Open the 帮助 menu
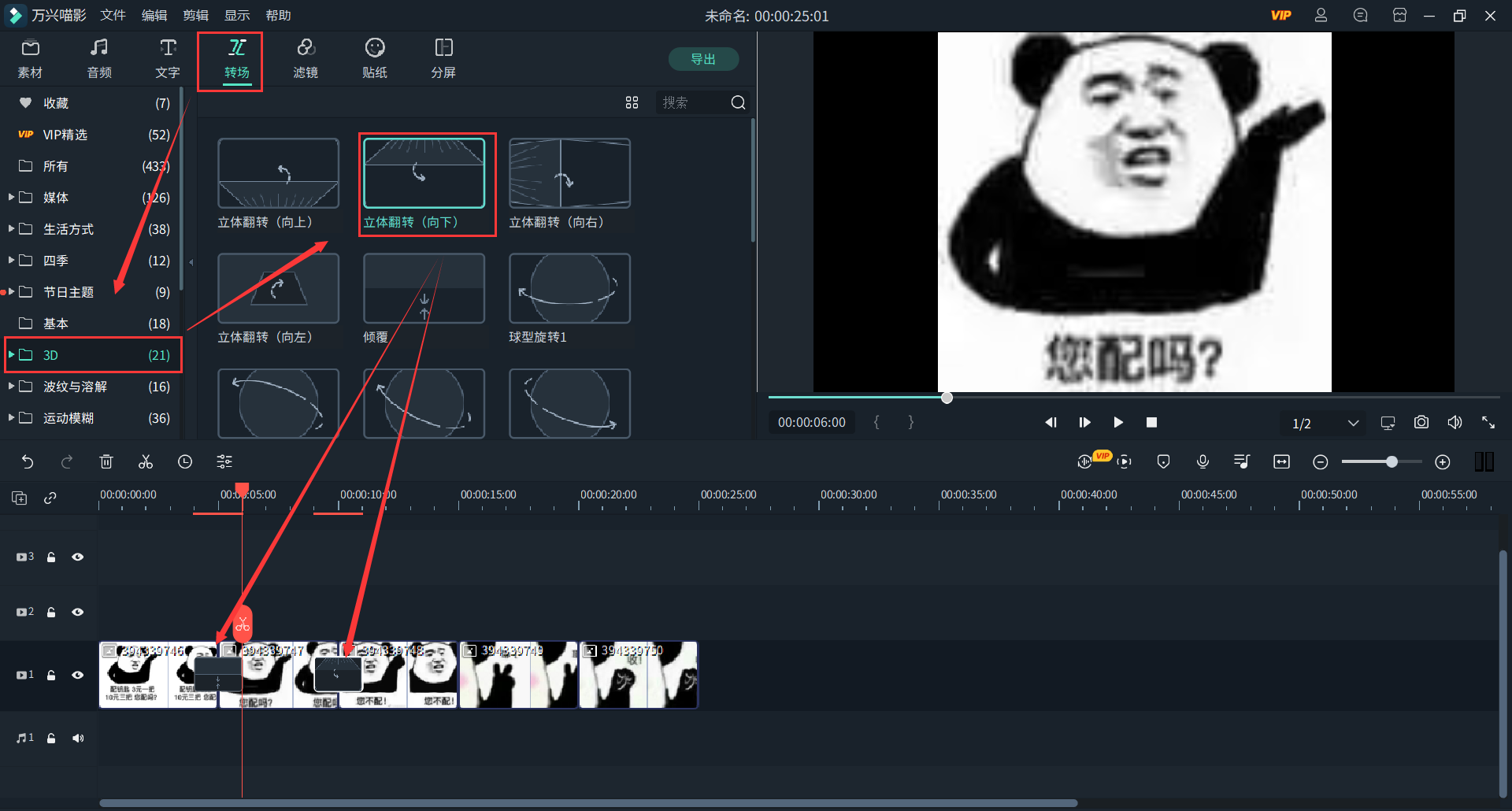 (277, 15)
